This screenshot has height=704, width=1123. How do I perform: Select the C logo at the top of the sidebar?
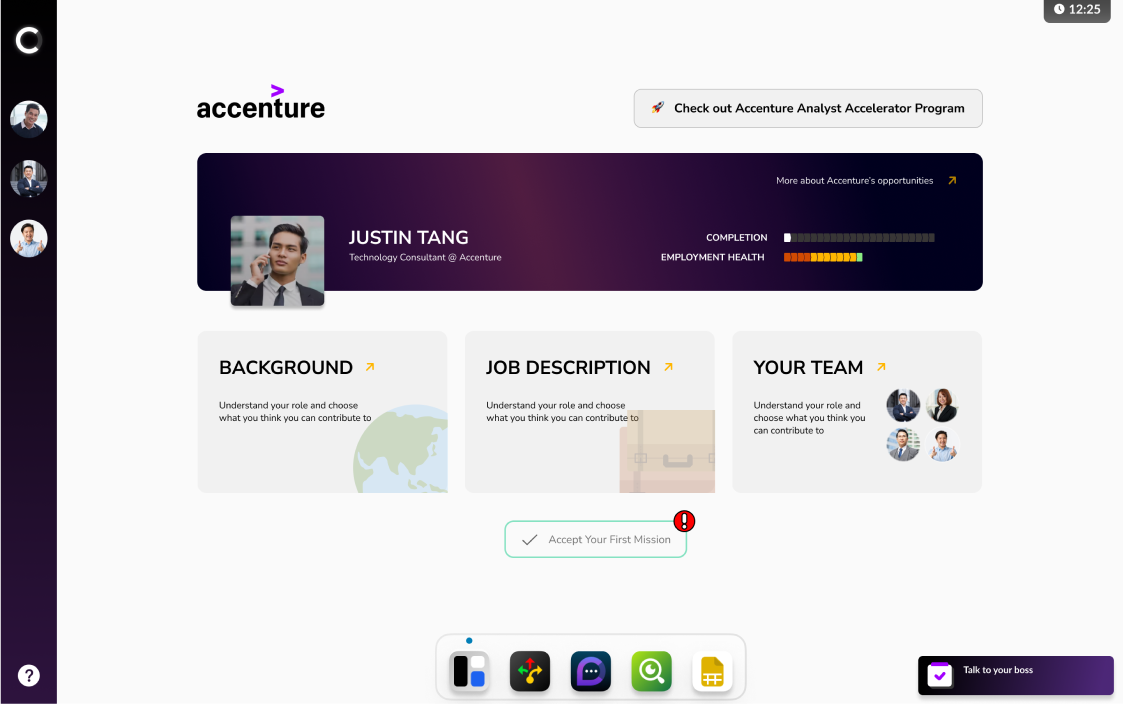click(x=28, y=40)
